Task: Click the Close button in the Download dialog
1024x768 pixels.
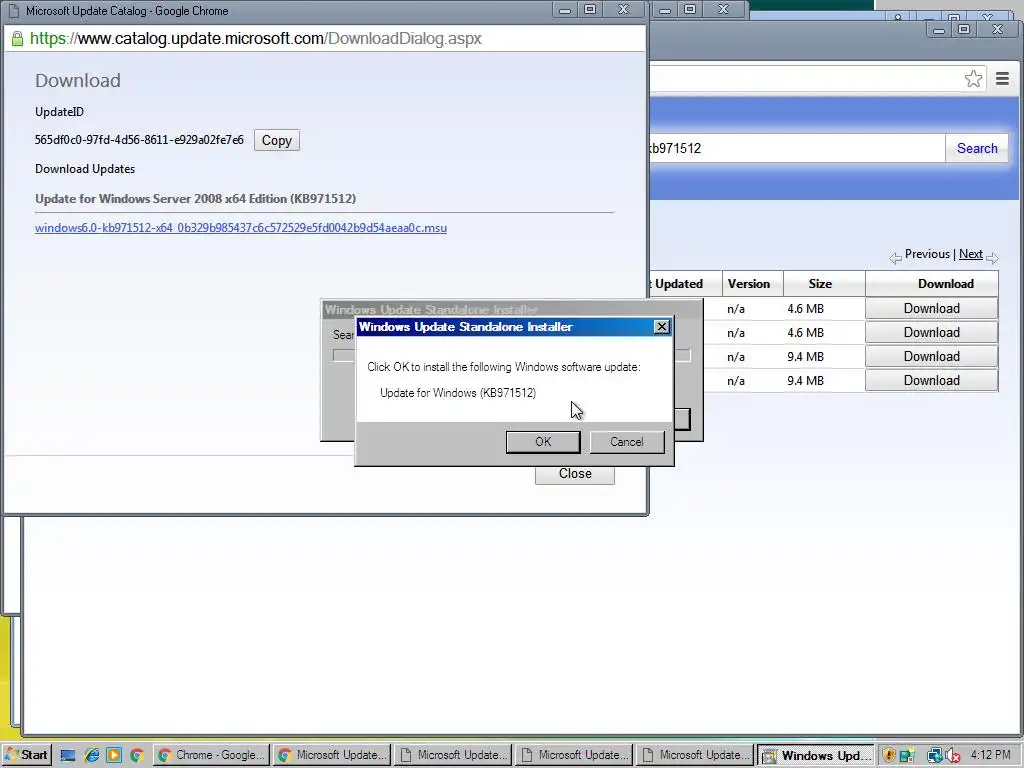Action: (x=575, y=473)
